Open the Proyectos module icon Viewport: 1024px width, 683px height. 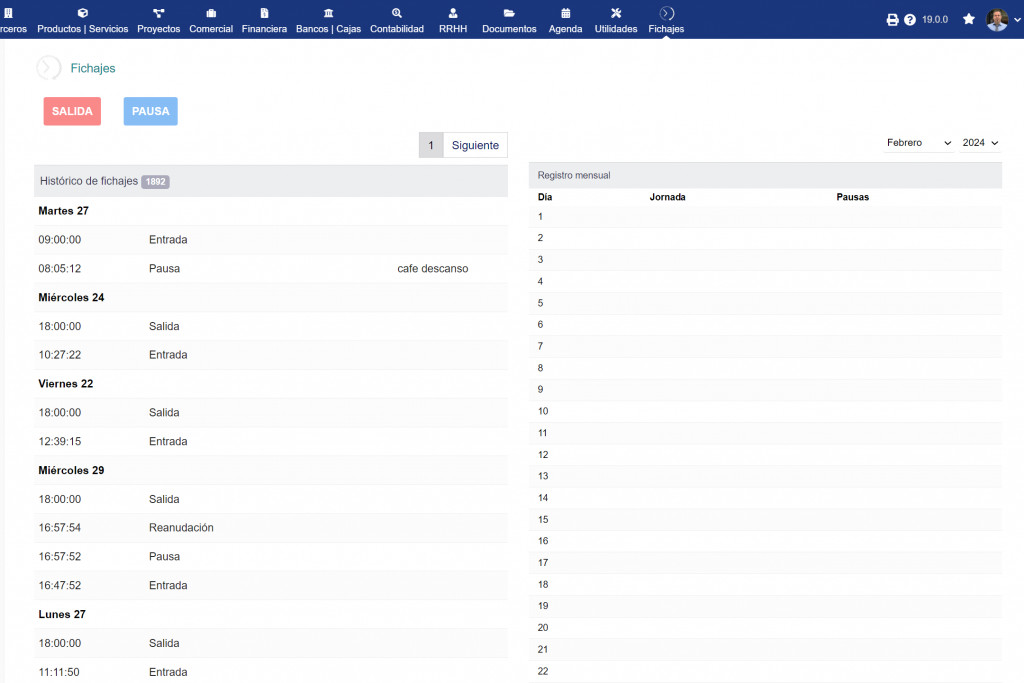click(x=158, y=13)
